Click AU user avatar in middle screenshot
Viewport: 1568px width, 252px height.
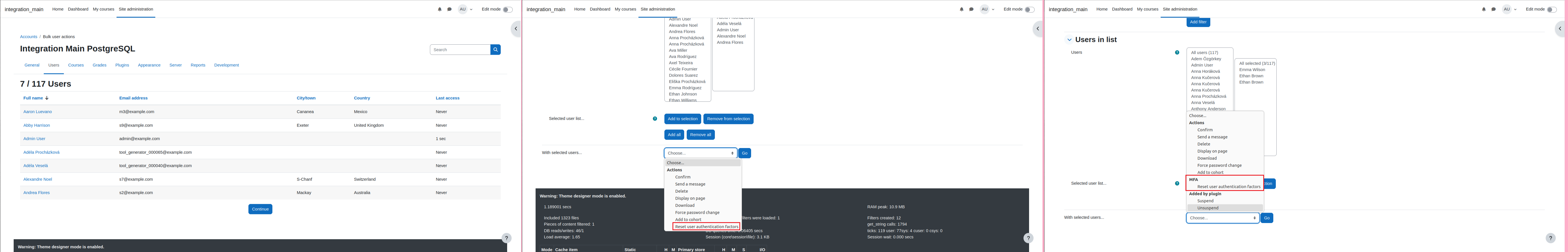click(984, 9)
